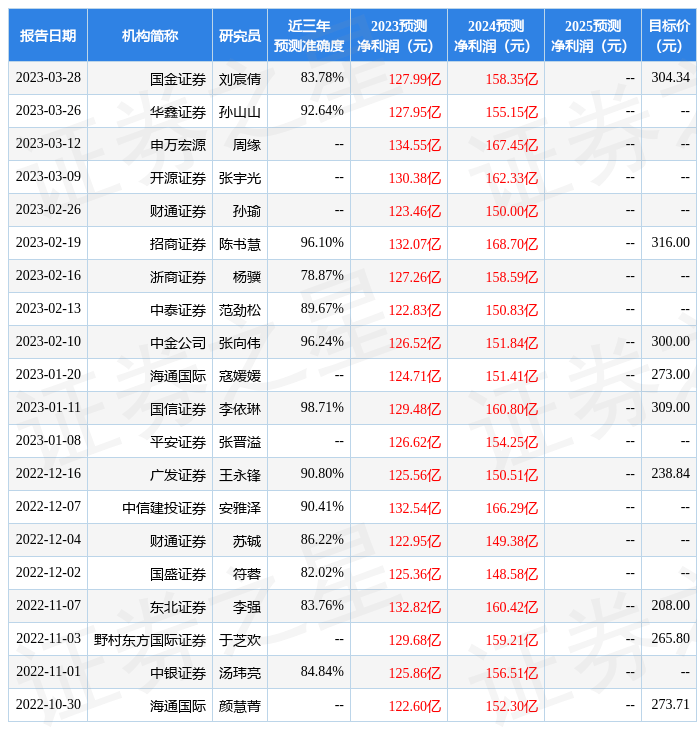Click institution name 中信建投证券
The width and height of the screenshot is (697, 730).
click(x=164, y=509)
